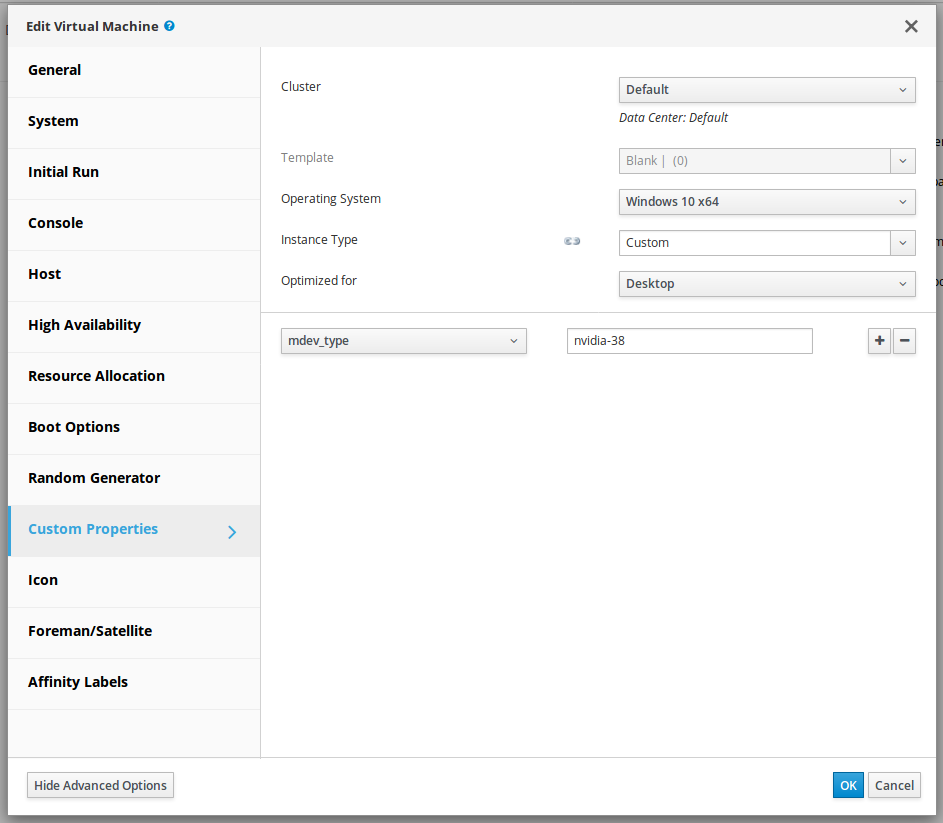Image resolution: width=943 pixels, height=823 pixels.
Task: Click the help icon beside Edit Virtual Machine
Action: (169, 26)
